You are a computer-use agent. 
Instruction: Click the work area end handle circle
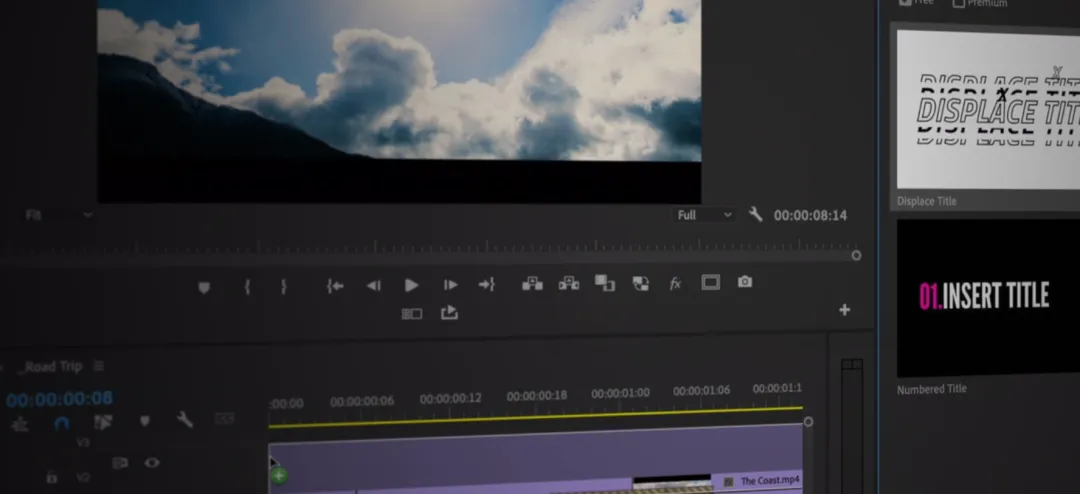(x=809, y=422)
